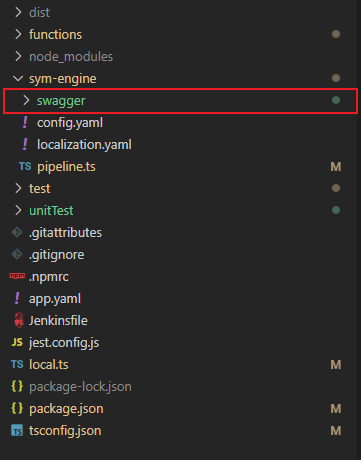Click the TS config icon beside tsconfig.json
Viewport: 361px width, 460px height.
pyautogui.click(x=17, y=430)
